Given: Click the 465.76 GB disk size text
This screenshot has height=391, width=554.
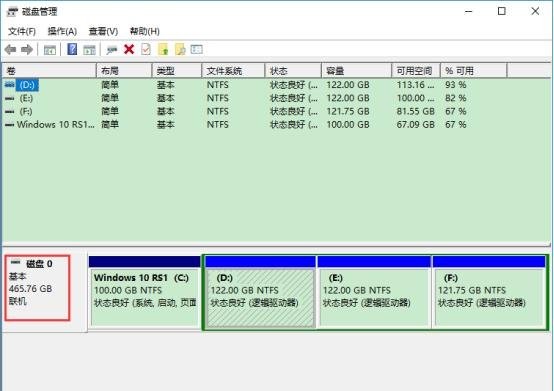Looking at the screenshot, I should (x=30, y=289).
